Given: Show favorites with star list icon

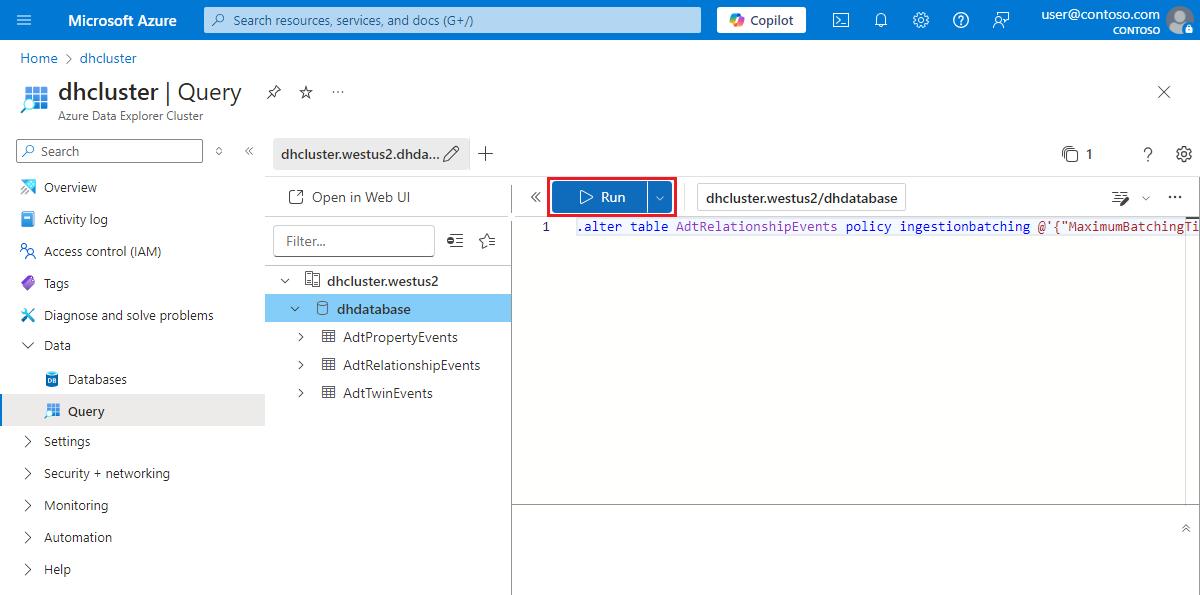Looking at the screenshot, I should (487, 241).
